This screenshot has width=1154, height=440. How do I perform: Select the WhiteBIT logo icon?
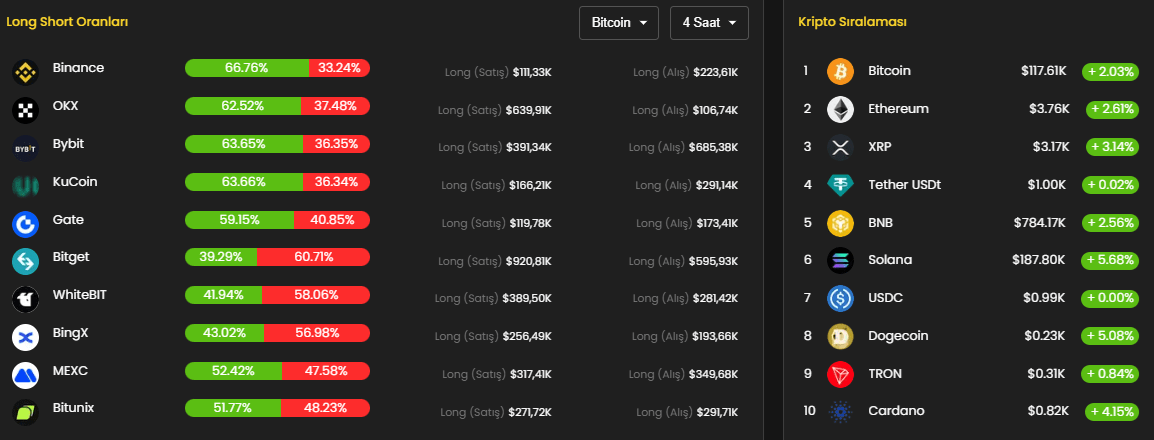click(x=25, y=299)
